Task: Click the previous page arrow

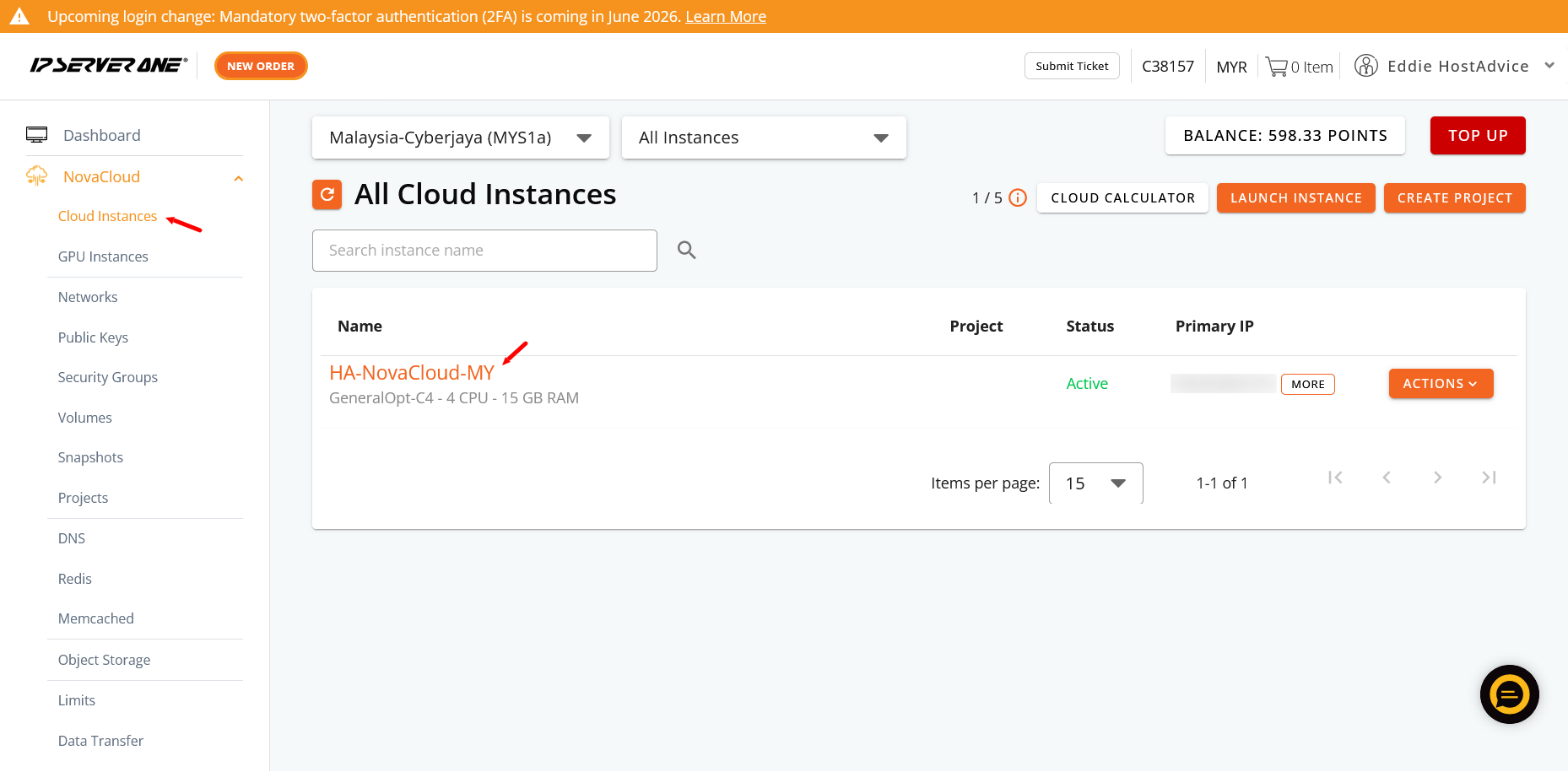Action: 1387,478
